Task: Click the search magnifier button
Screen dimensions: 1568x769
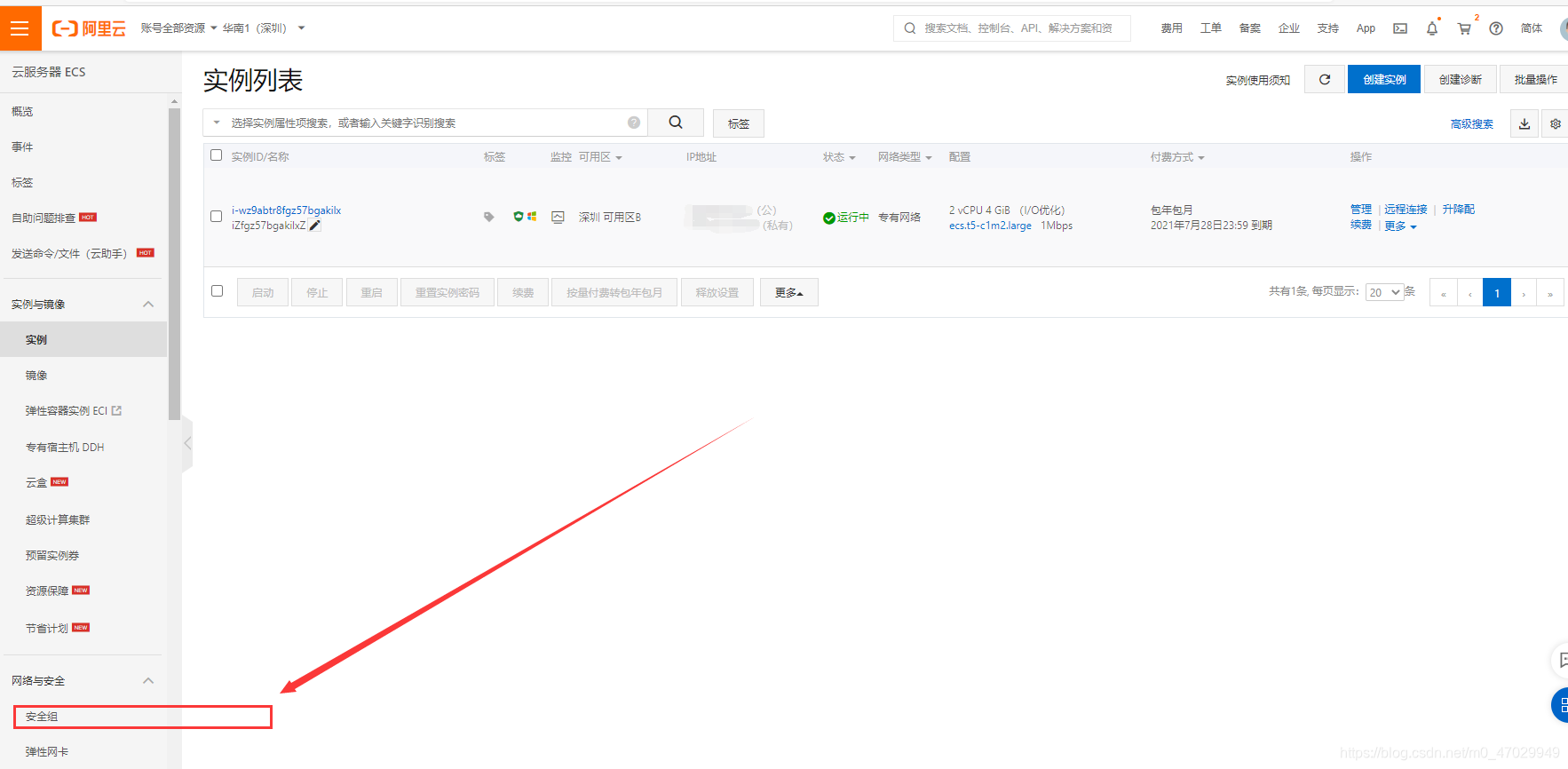Action: 676,123
